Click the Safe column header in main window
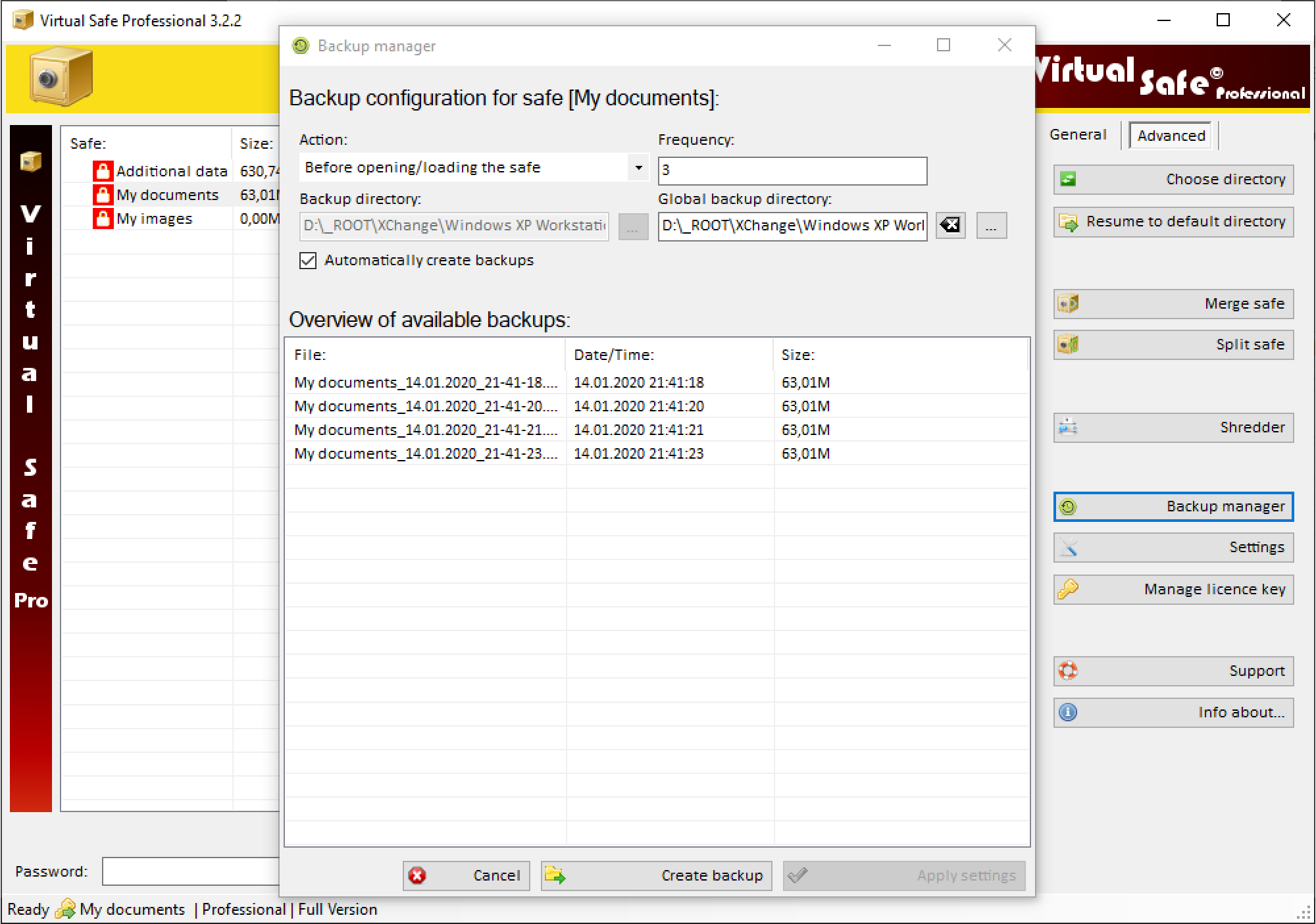The height and width of the screenshot is (924, 1316). click(x=147, y=143)
